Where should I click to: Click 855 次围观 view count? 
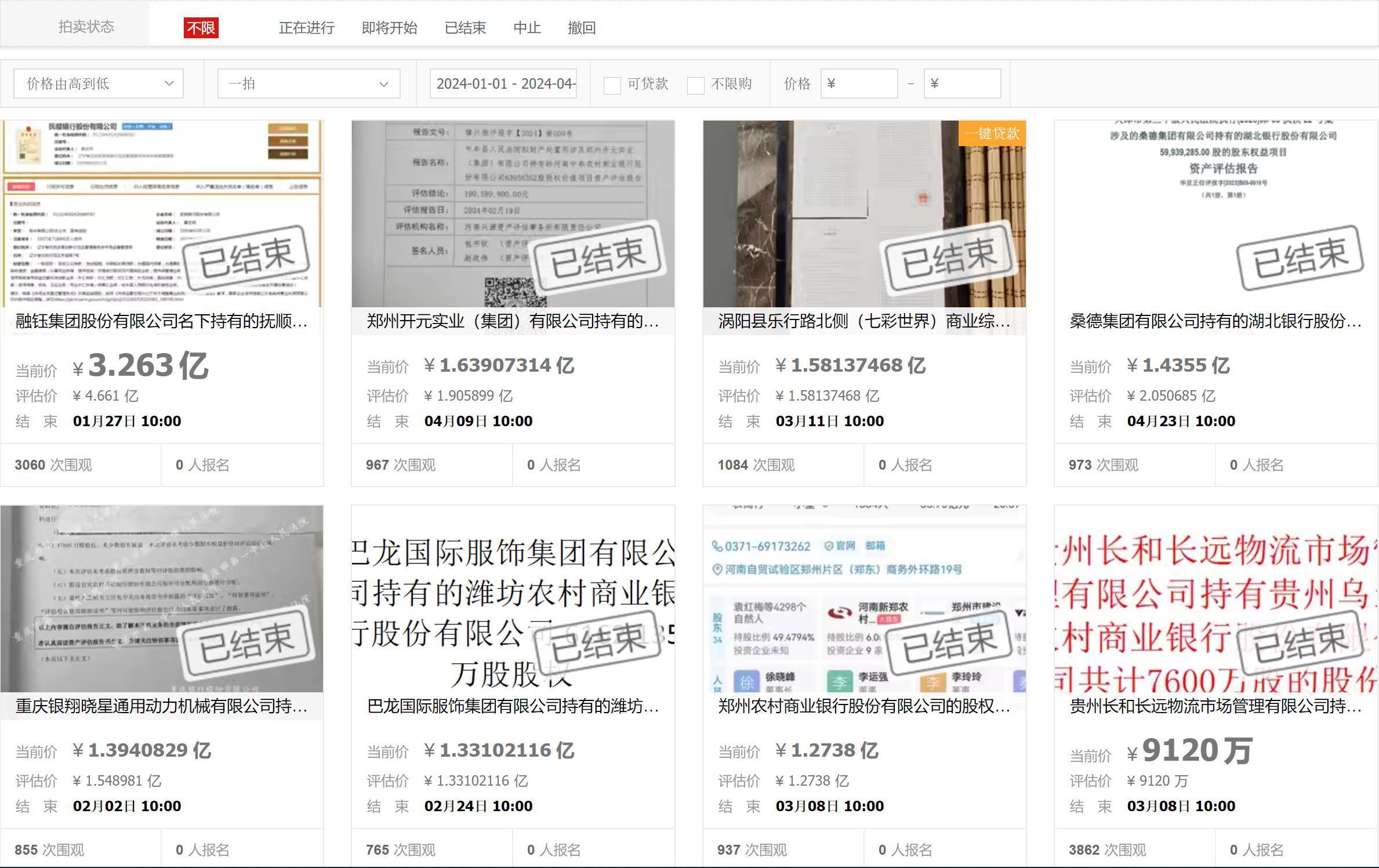click(x=49, y=850)
